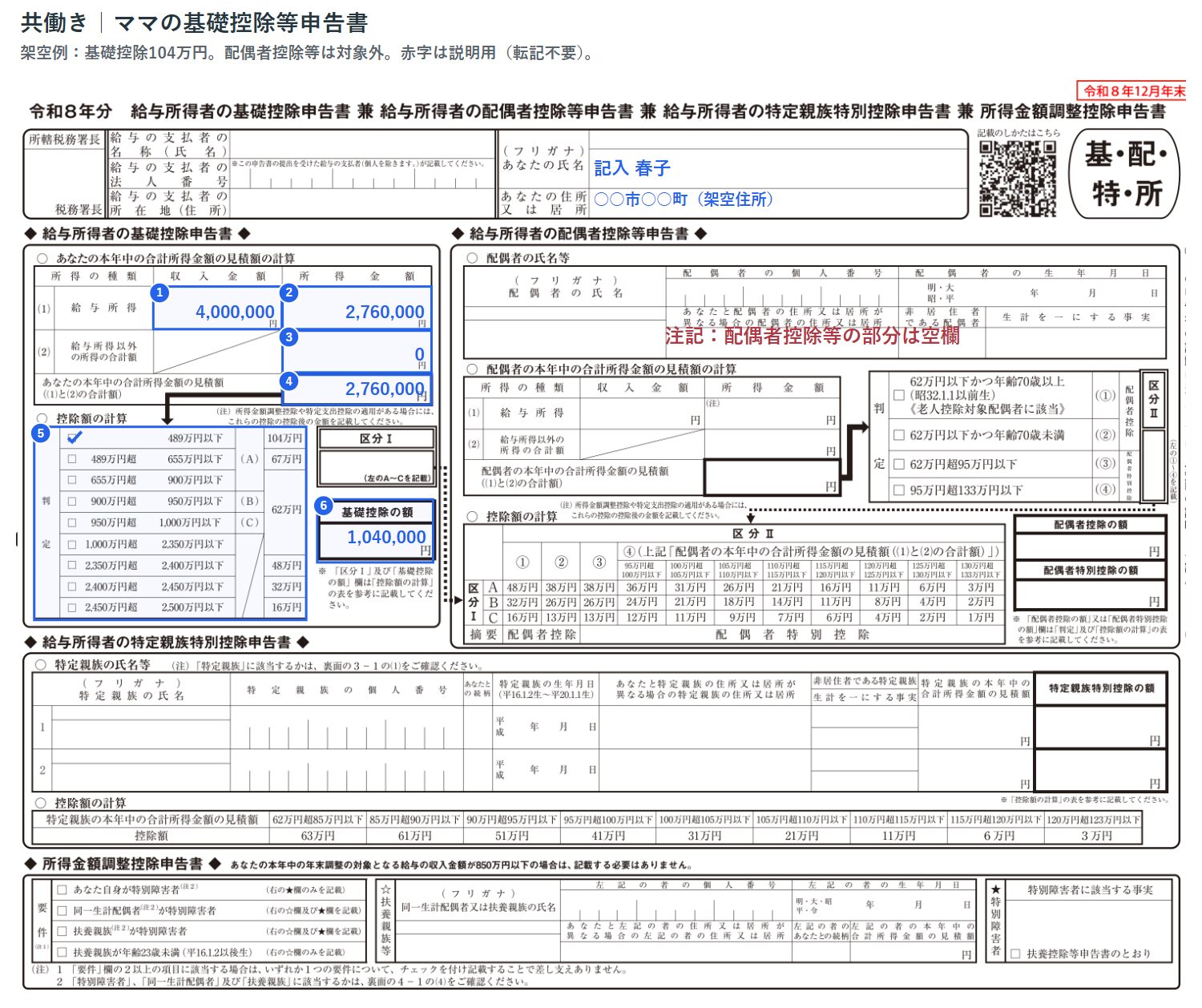
Task: Click the 配偶者特別控除 summary cell
Action: pyautogui.click(x=792, y=634)
